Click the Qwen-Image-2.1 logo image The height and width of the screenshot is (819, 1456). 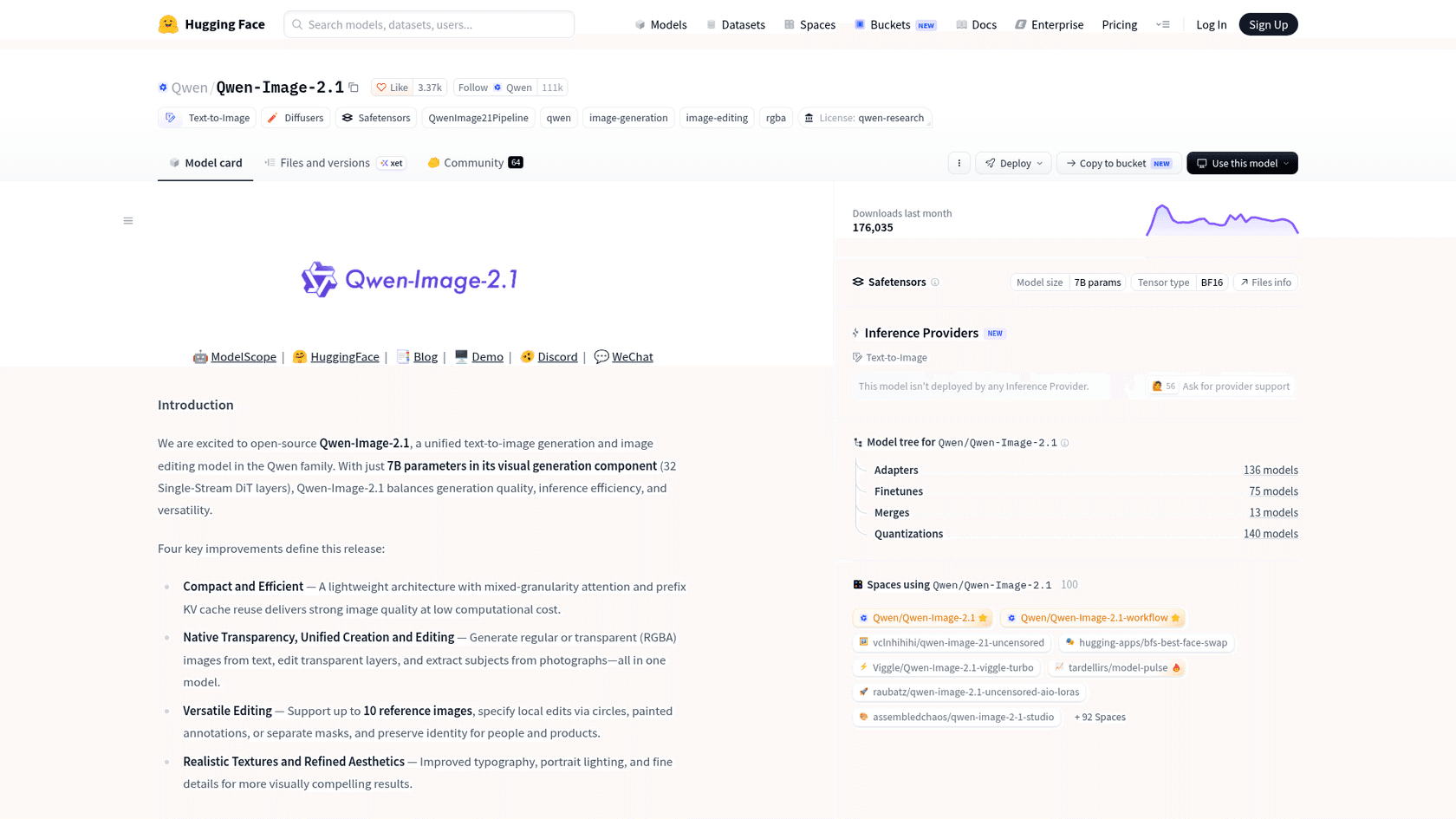[x=410, y=280]
